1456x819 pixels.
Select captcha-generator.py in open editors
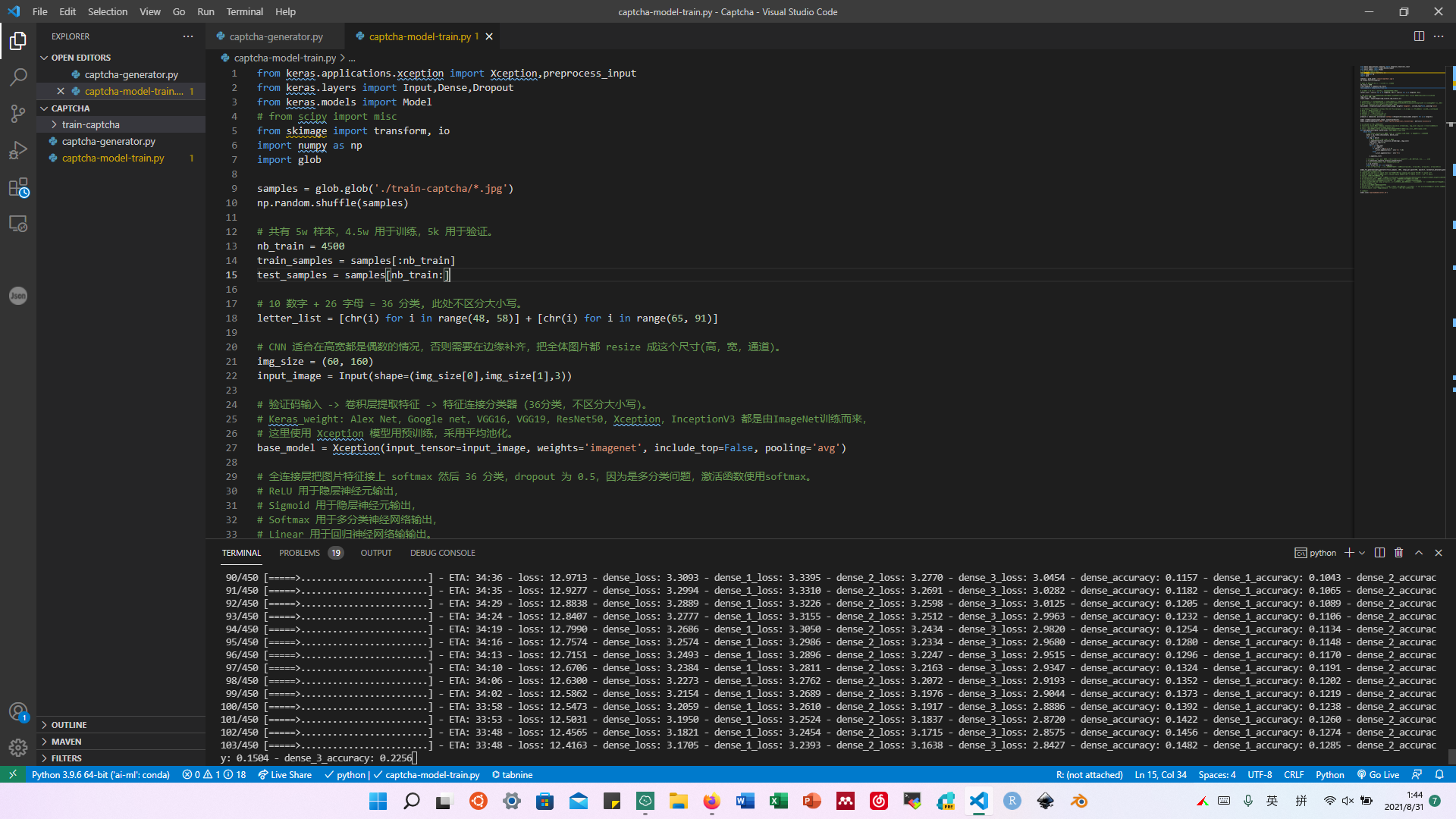[x=121, y=75]
